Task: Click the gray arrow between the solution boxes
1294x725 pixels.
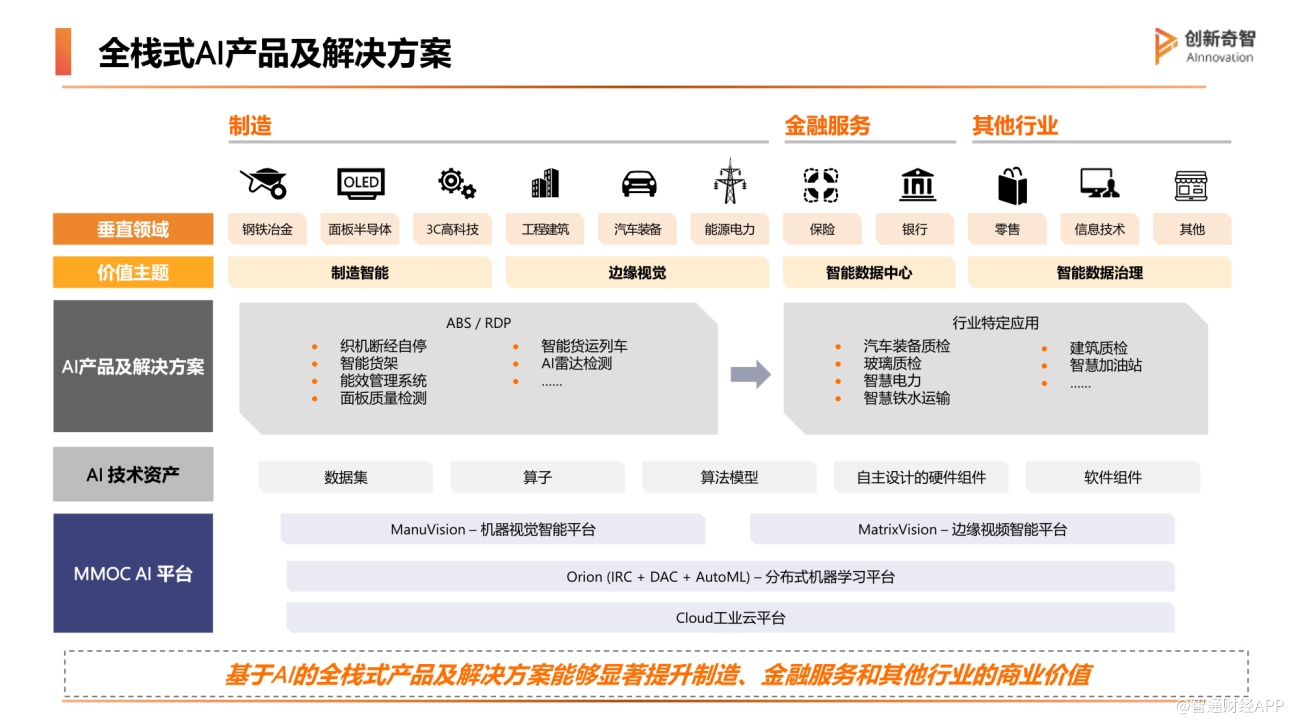Action: (x=750, y=374)
